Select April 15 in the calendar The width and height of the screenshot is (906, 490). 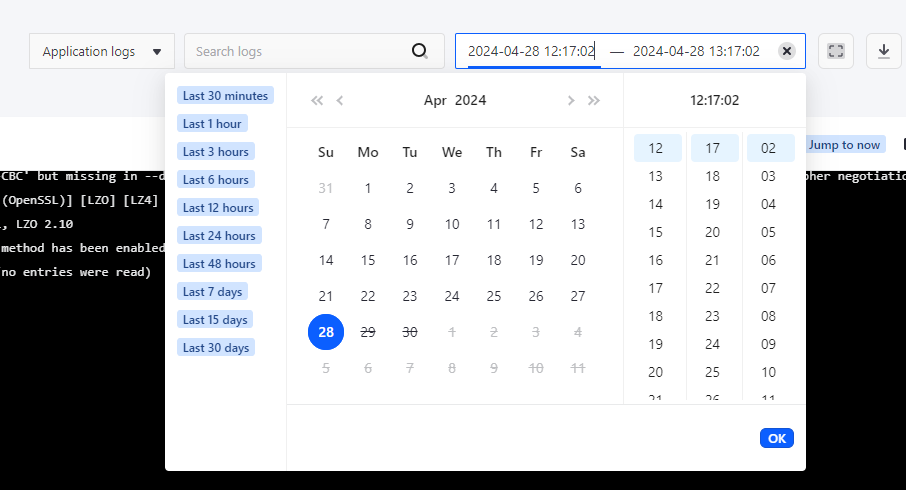[x=368, y=260]
